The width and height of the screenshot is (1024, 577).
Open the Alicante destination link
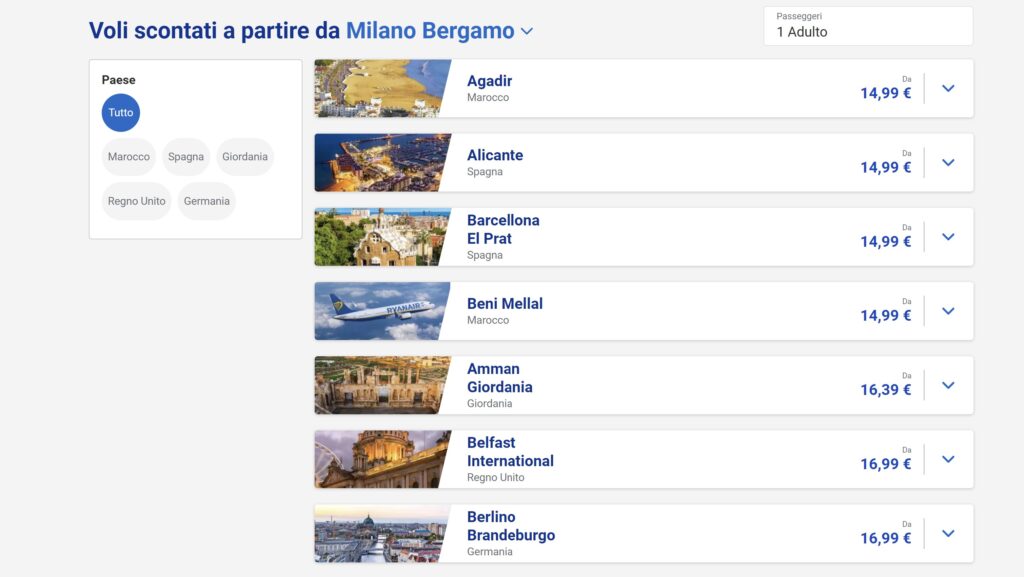click(x=495, y=155)
